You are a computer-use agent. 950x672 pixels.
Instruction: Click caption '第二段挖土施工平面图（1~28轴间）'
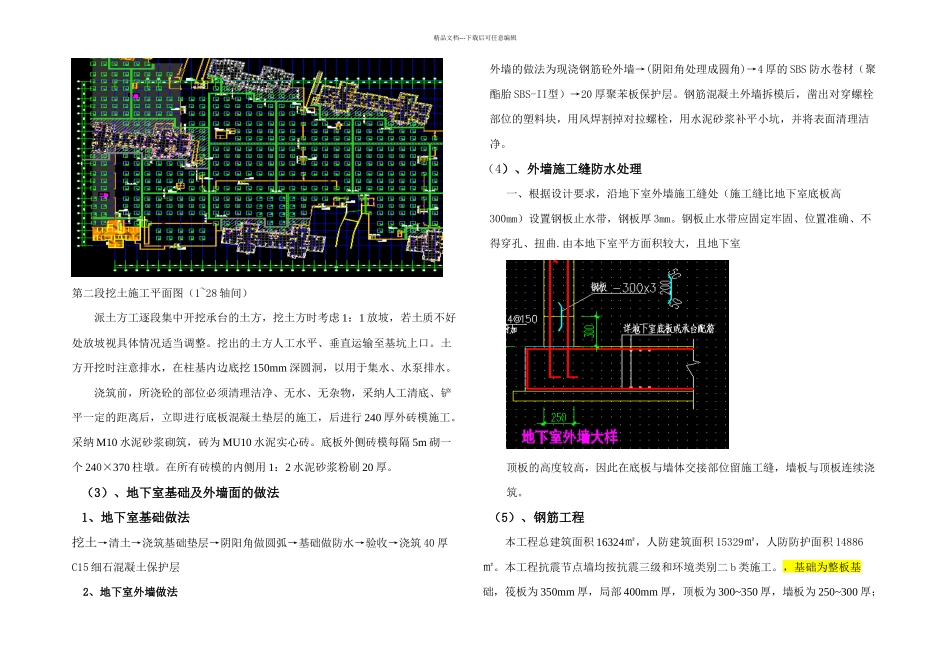(x=160, y=293)
